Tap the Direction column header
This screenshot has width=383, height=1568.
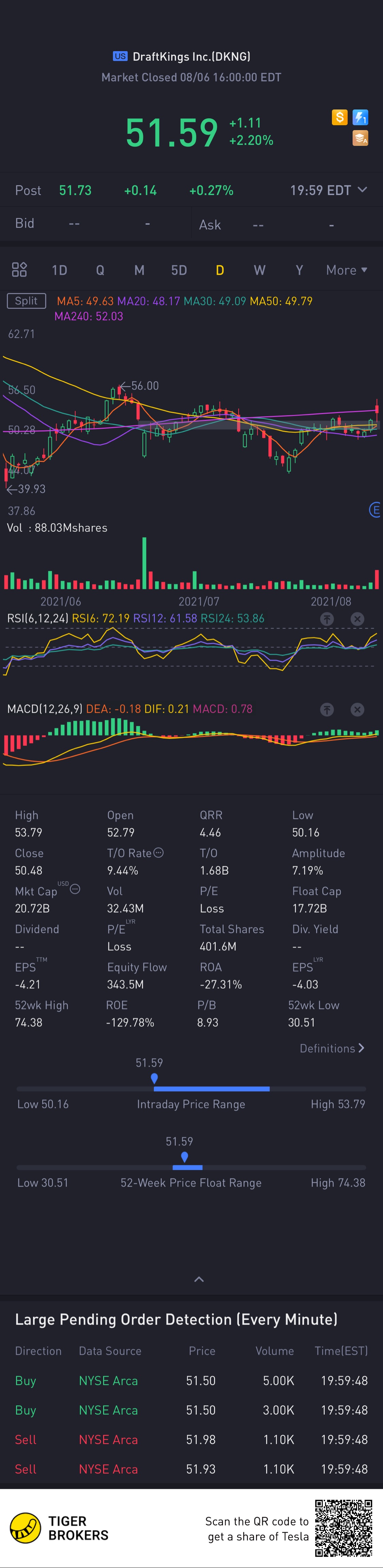38,1351
